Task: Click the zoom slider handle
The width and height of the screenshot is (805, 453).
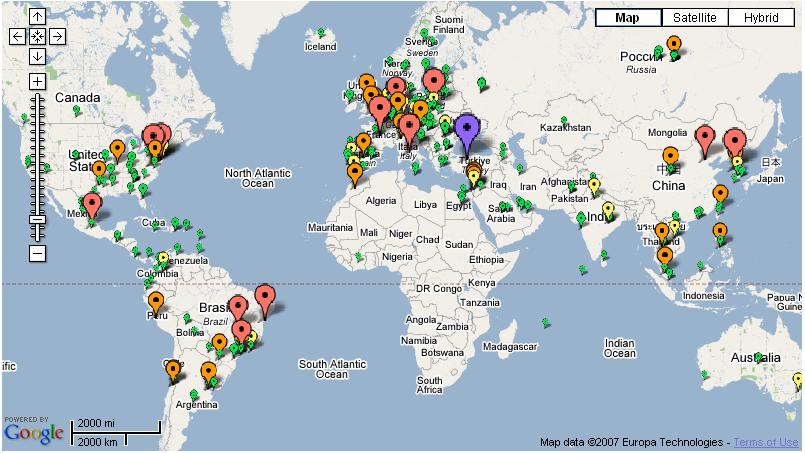Action: (37, 218)
